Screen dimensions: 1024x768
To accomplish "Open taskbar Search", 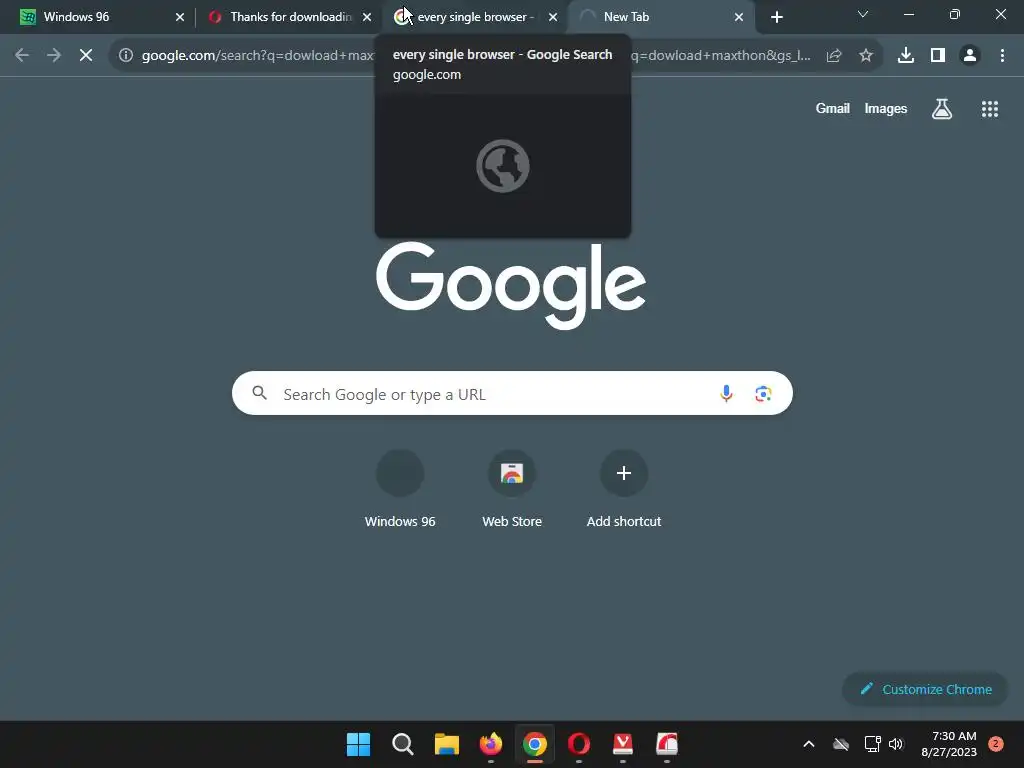I will pos(403,744).
